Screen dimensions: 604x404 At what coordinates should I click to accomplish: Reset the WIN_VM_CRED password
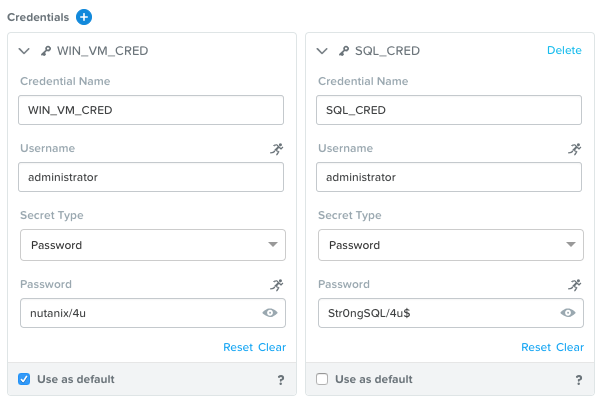pyautogui.click(x=238, y=347)
